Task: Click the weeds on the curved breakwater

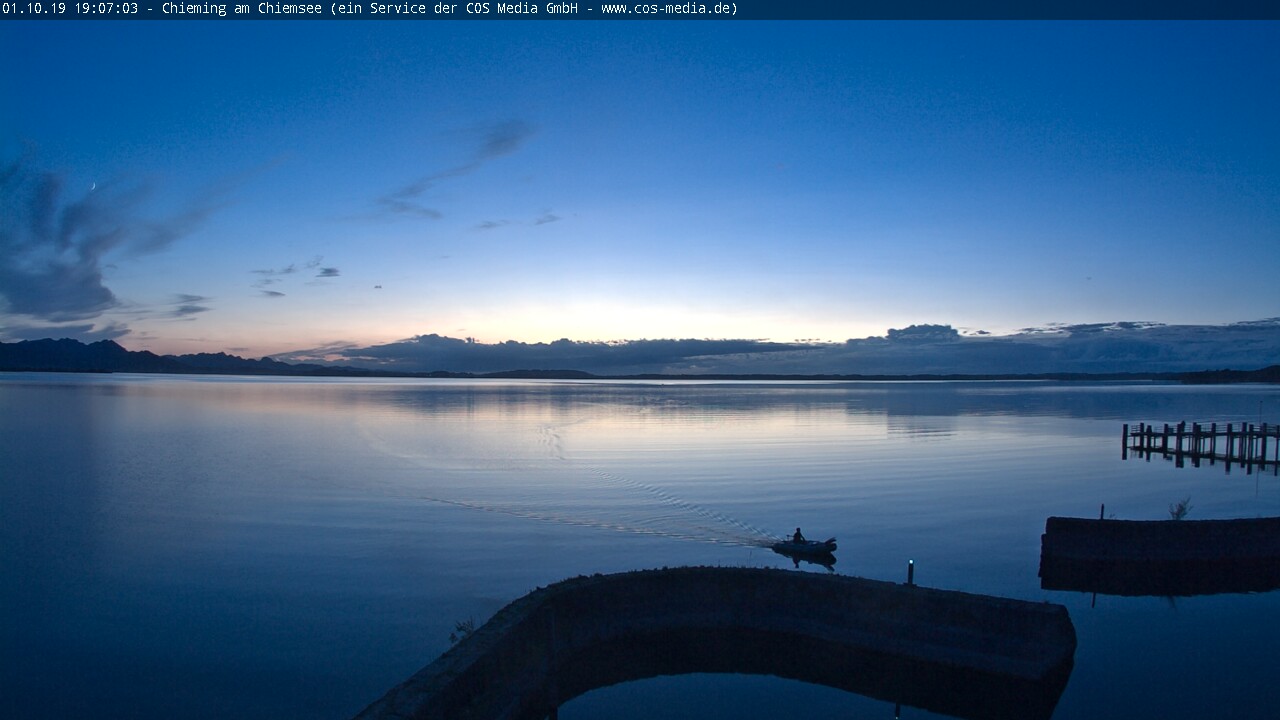Action: click(462, 630)
